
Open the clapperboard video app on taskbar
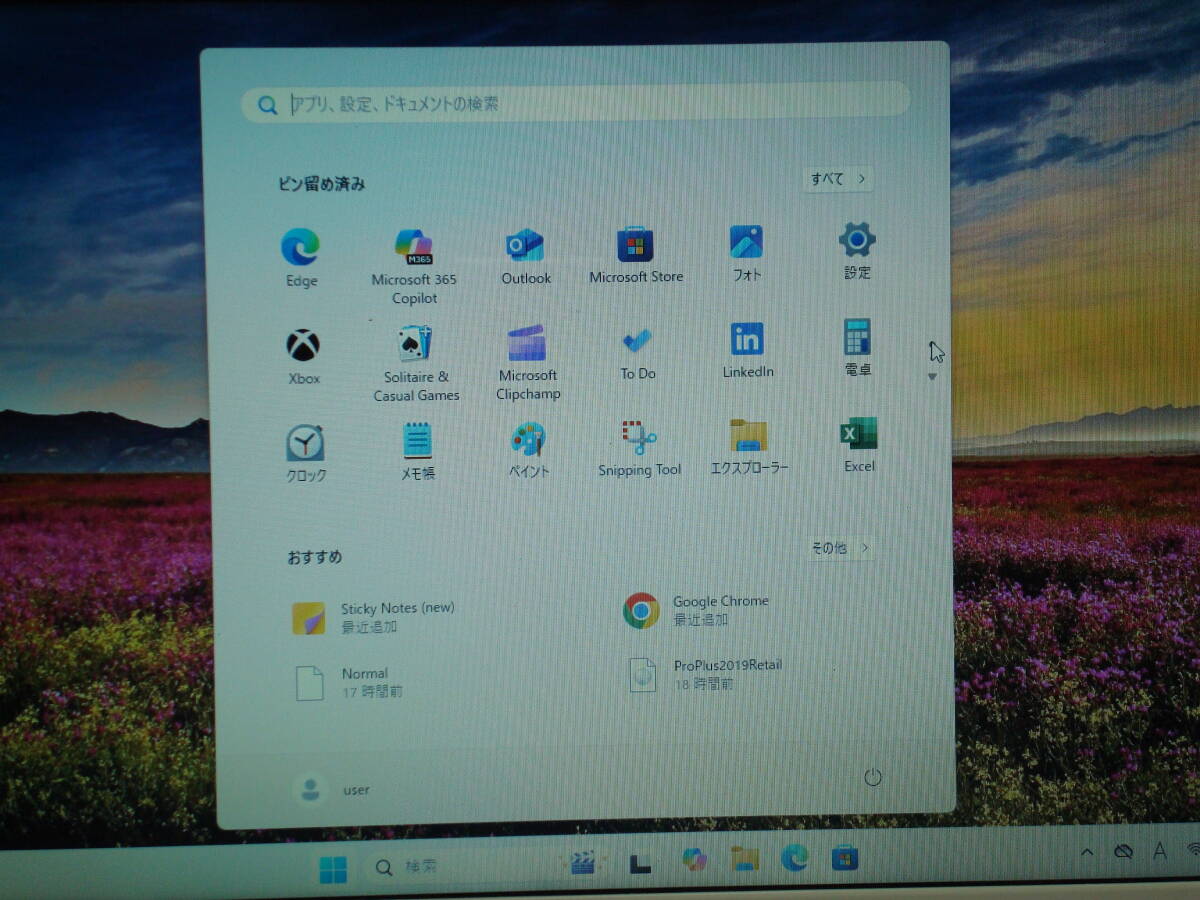coord(583,863)
